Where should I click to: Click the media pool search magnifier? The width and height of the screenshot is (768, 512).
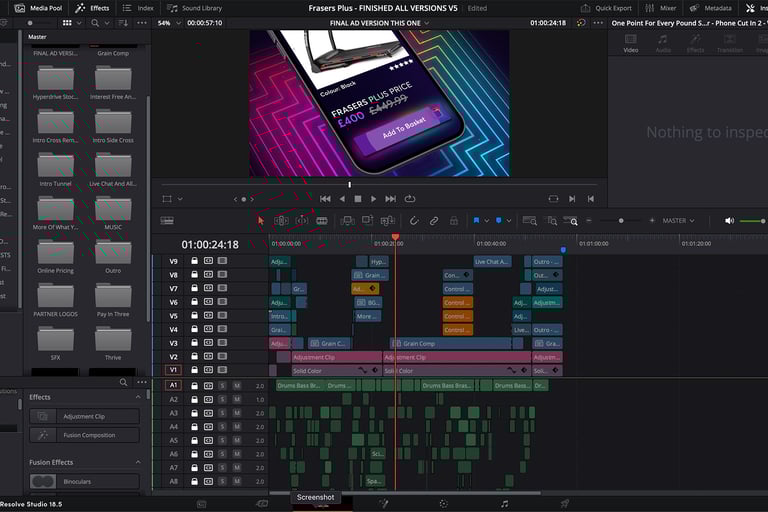95,23
